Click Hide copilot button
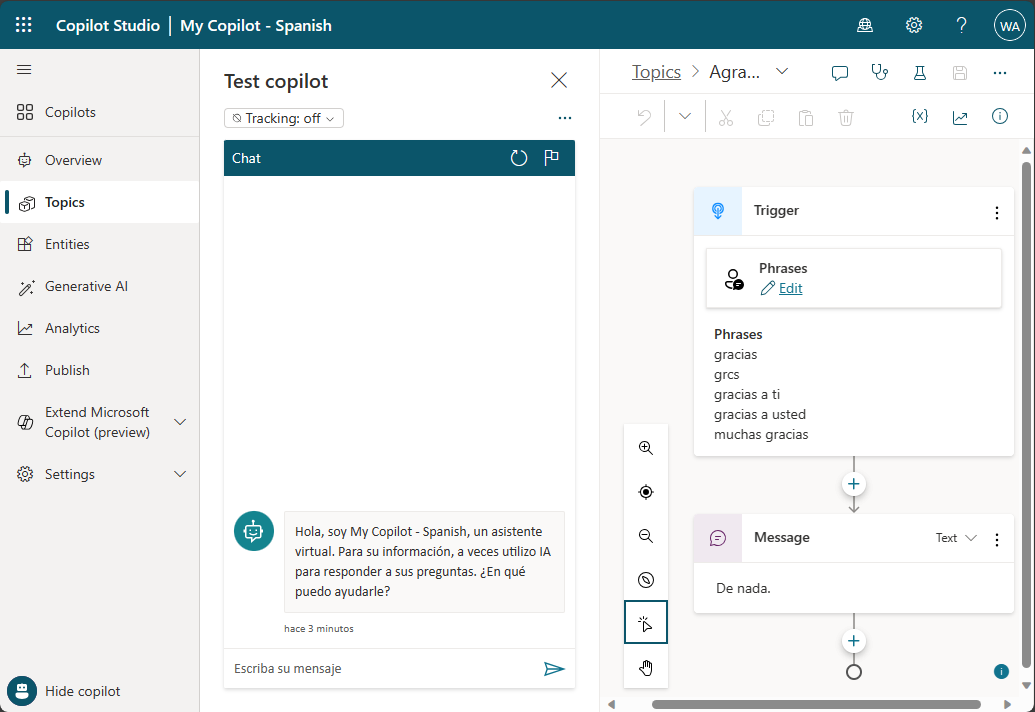1035x712 pixels. (65, 691)
